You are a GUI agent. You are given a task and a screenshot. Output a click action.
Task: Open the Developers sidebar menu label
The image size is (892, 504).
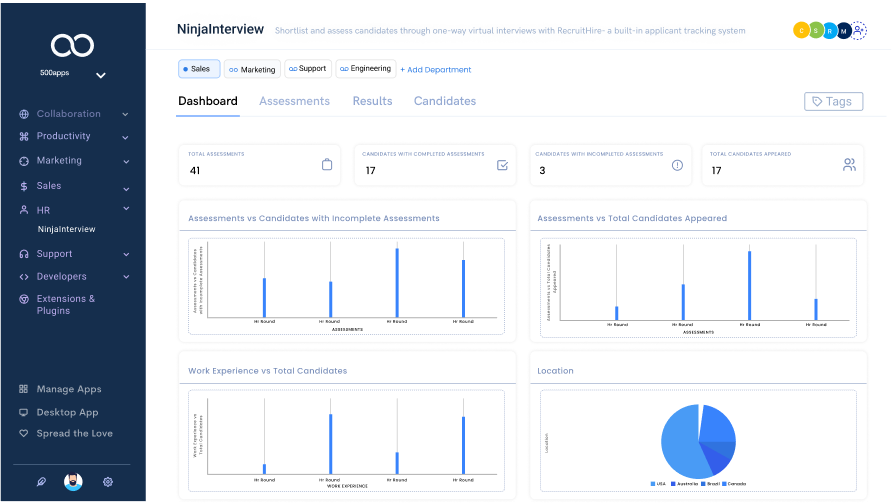tap(61, 277)
